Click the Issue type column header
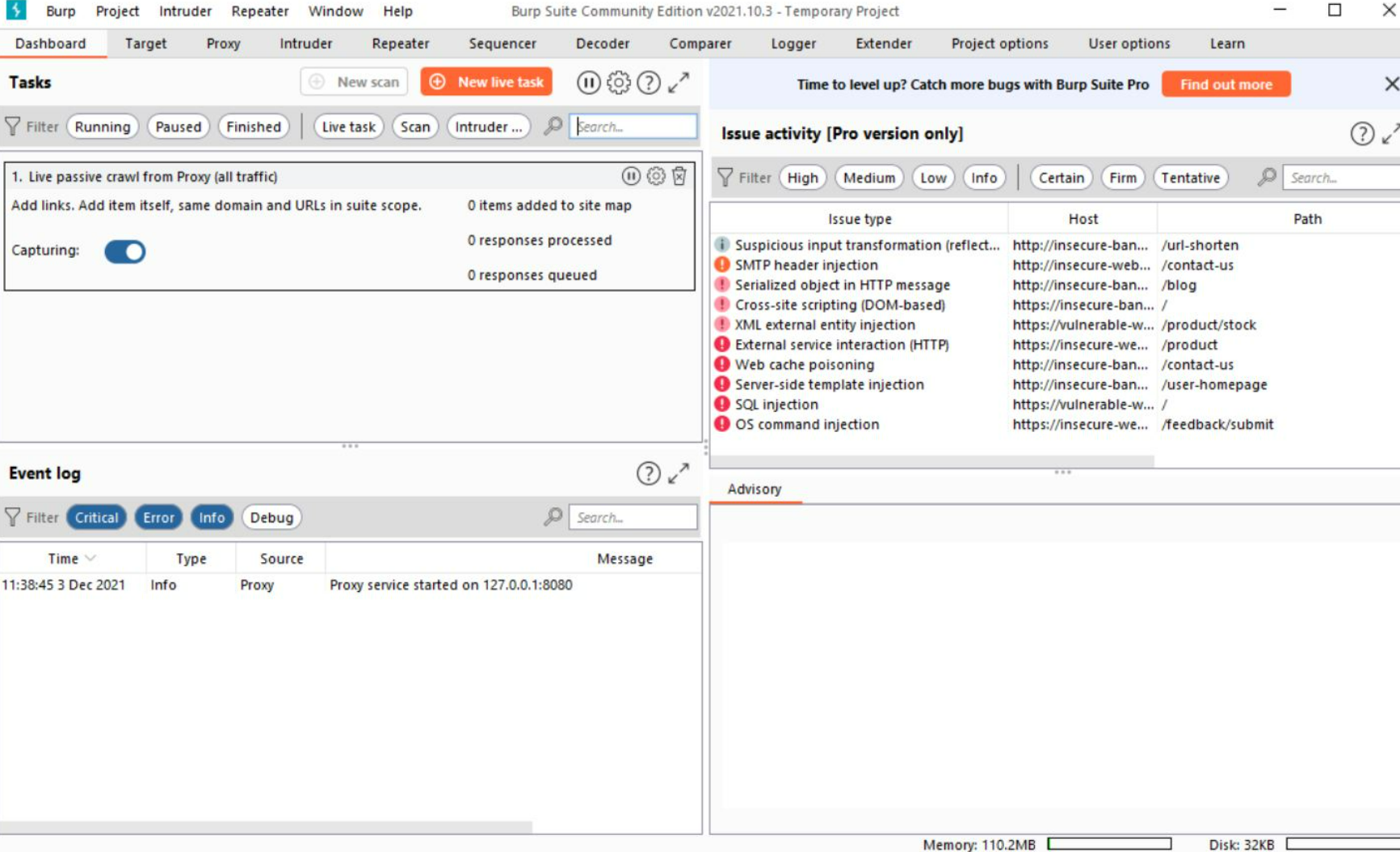The height and width of the screenshot is (852, 1400). [x=860, y=219]
